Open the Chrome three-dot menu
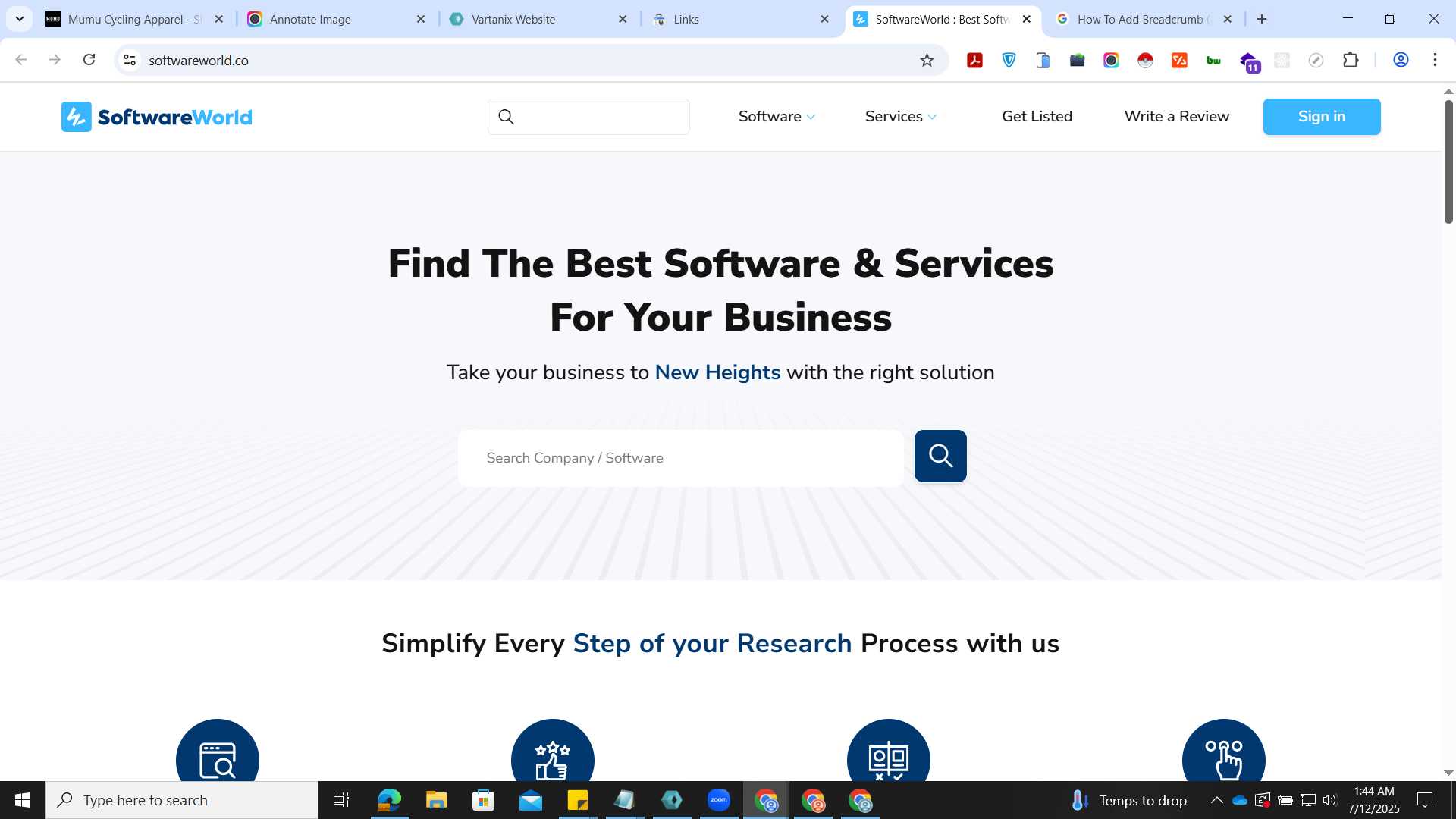This screenshot has height=819, width=1456. (x=1435, y=60)
